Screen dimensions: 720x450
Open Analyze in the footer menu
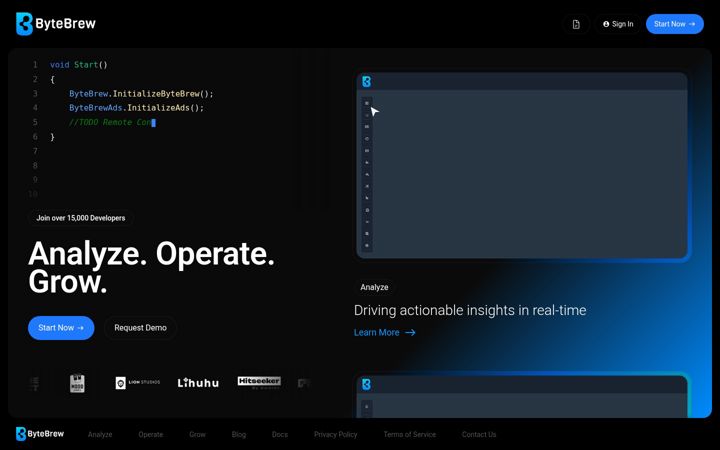[x=100, y=434]
